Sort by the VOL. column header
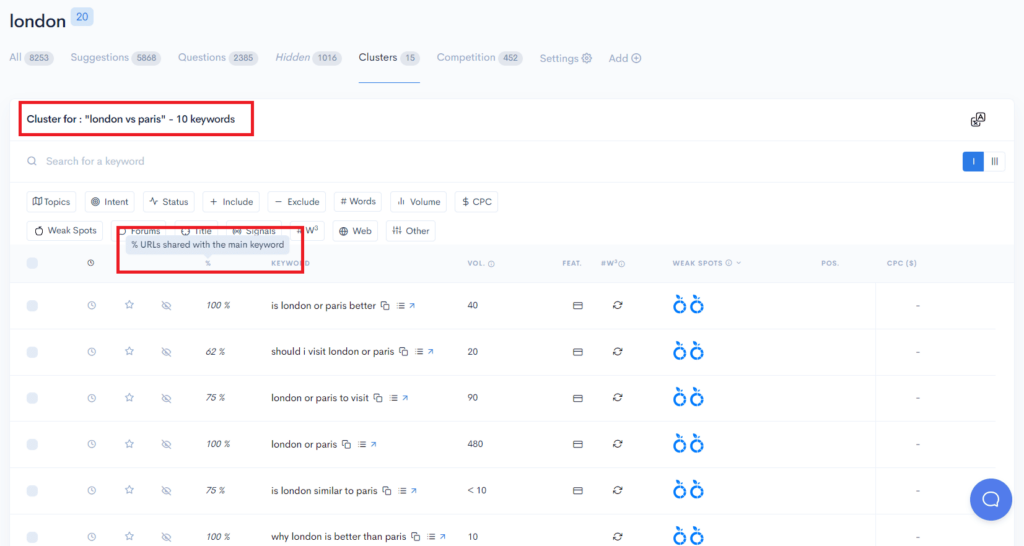 click(481, 263)
